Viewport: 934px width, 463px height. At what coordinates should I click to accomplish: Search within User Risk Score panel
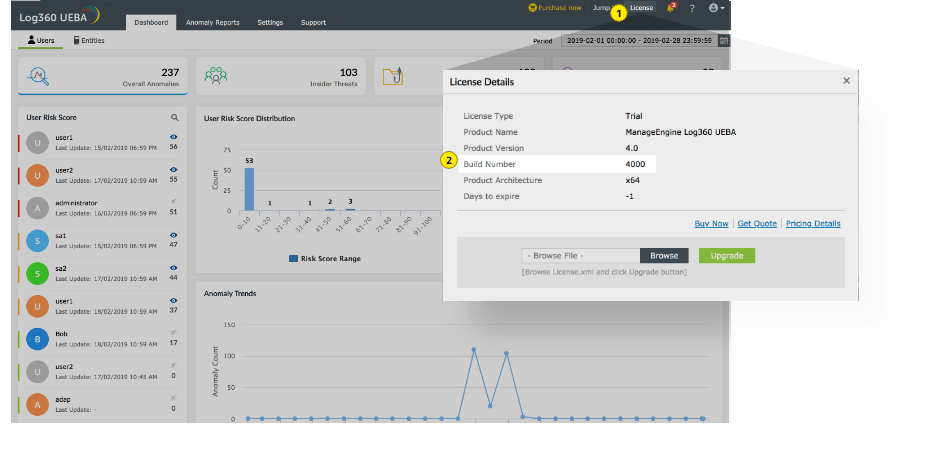pyautogui.click(x=175, y=117)
